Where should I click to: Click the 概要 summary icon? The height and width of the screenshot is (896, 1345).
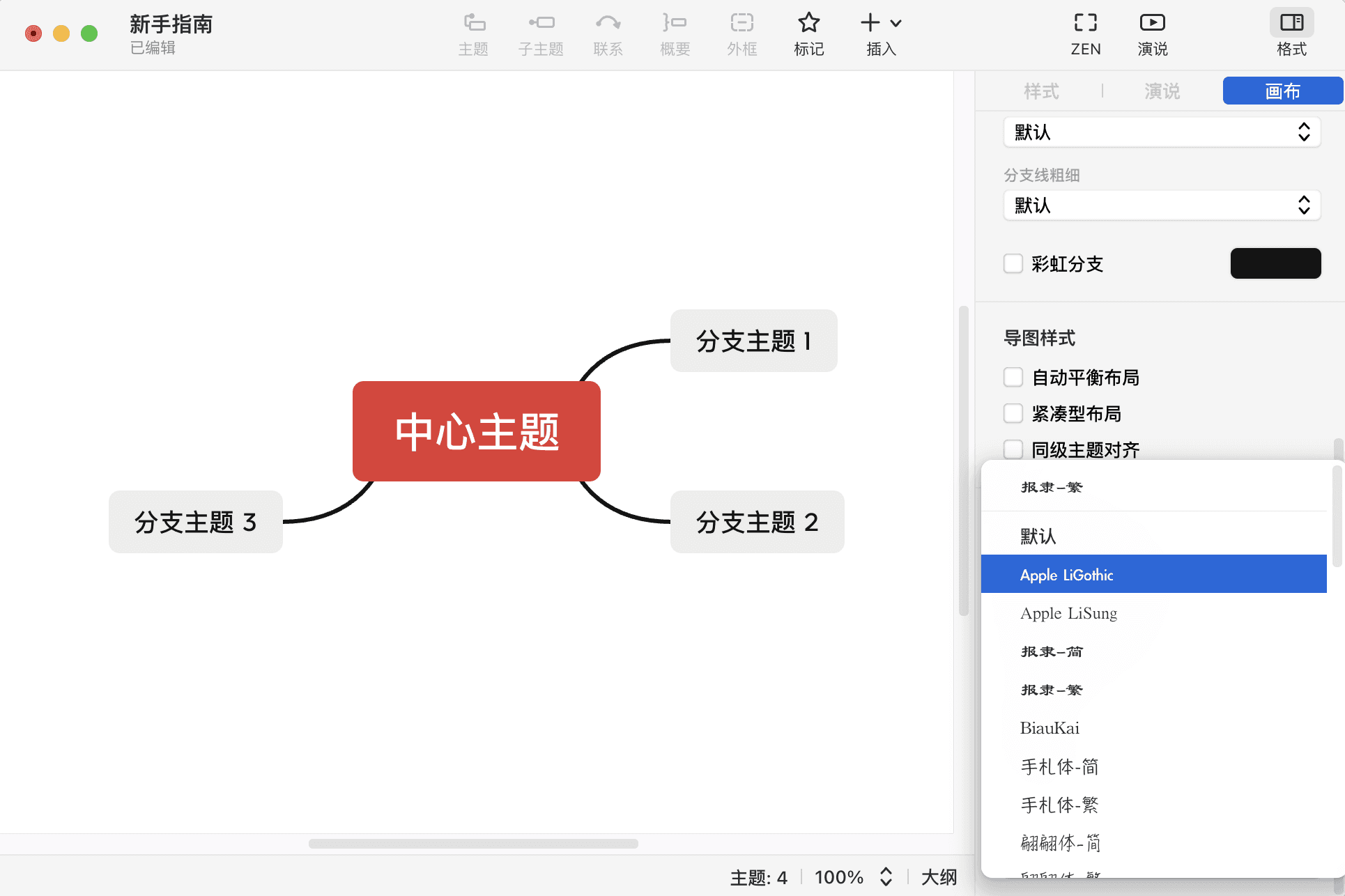click(674, 33)
